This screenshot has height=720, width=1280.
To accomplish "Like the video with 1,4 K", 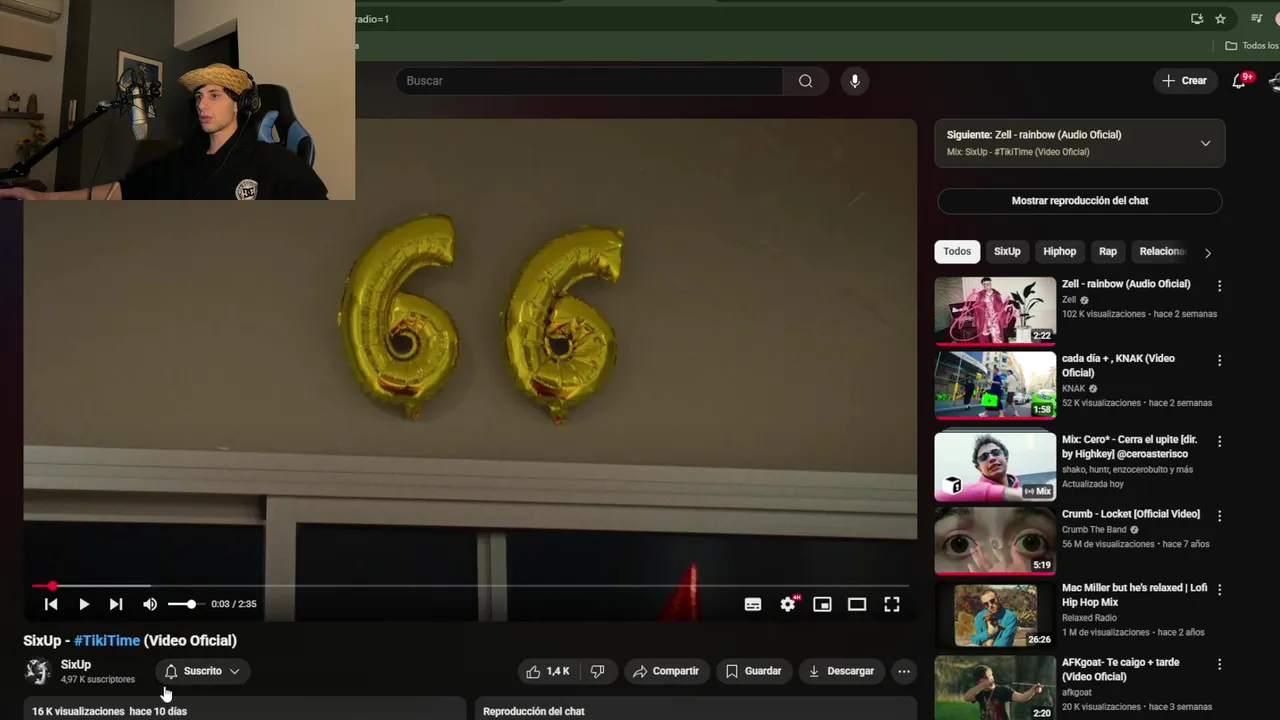I will (x=548, y=671).
